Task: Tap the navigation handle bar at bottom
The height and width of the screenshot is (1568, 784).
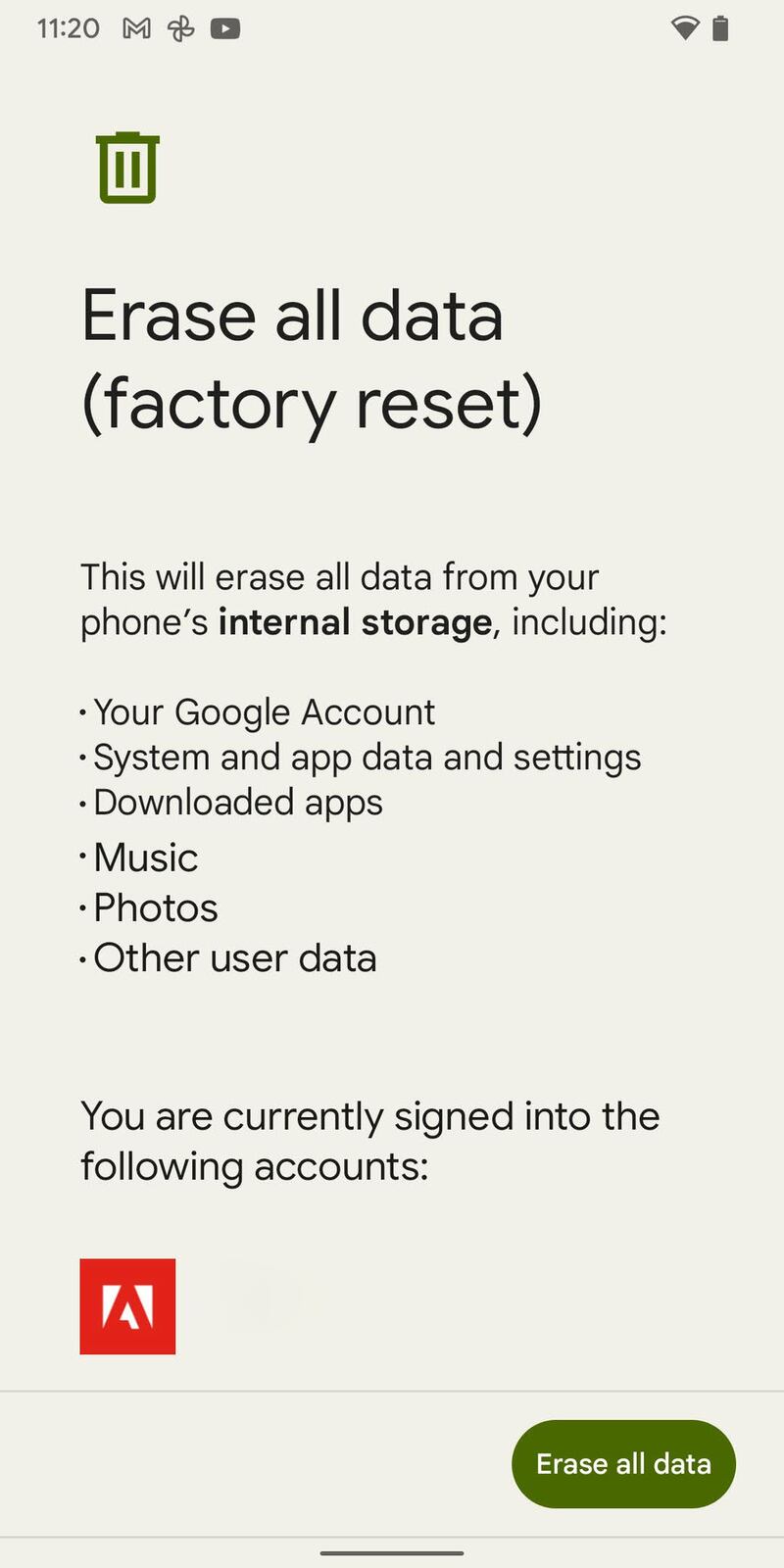Action: (392, 1552)
